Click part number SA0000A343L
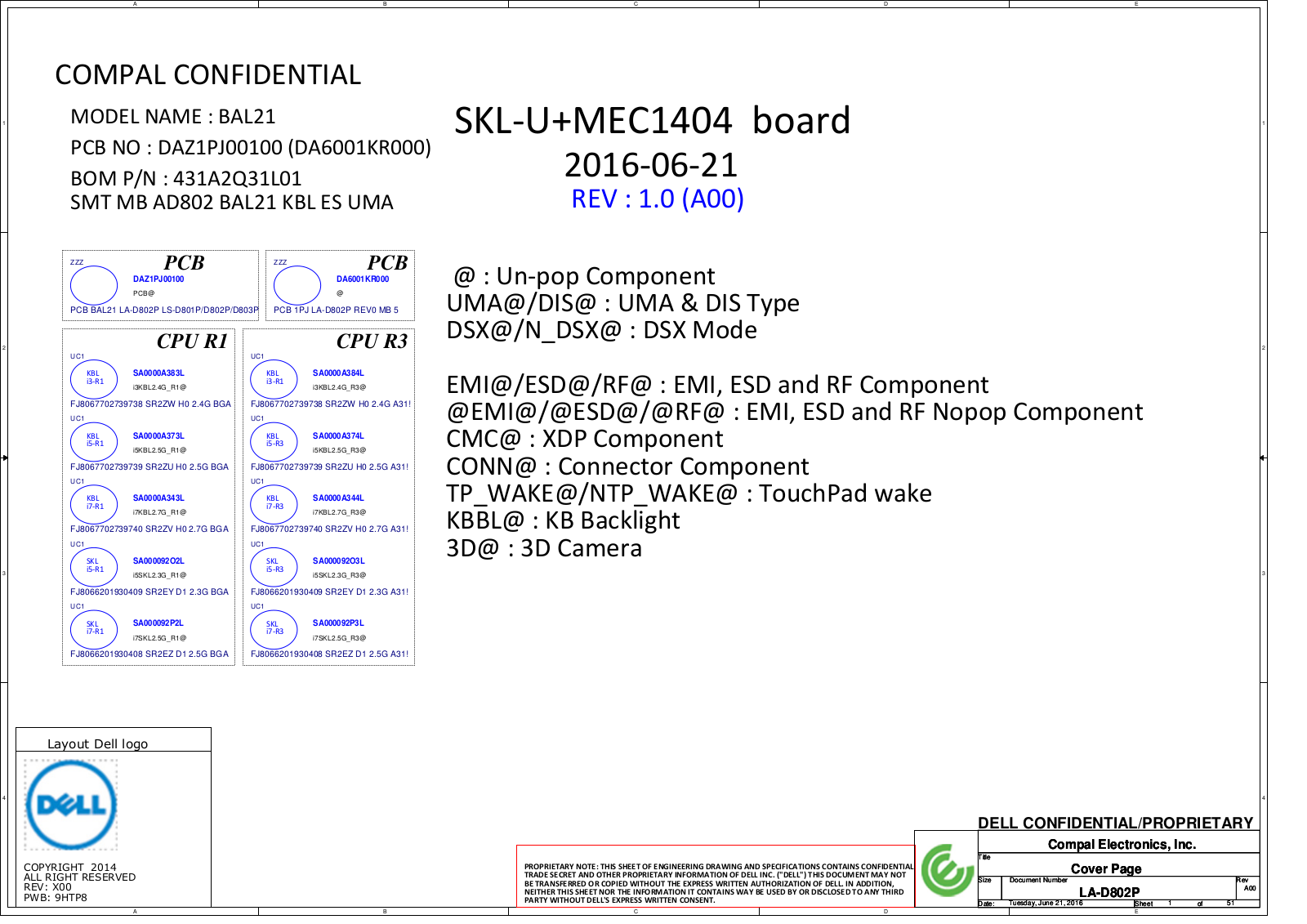 [158, 498]
